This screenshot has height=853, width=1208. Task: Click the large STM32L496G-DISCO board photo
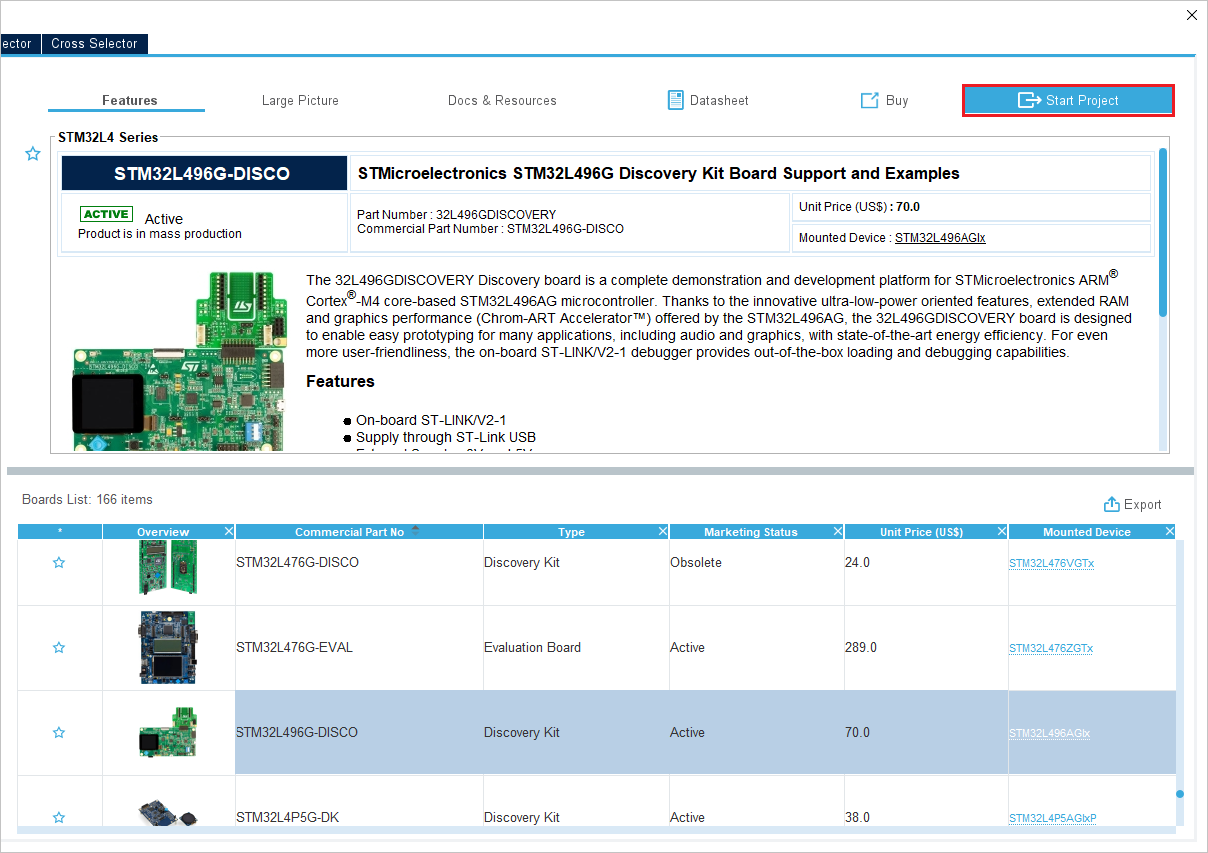(180, 362)
